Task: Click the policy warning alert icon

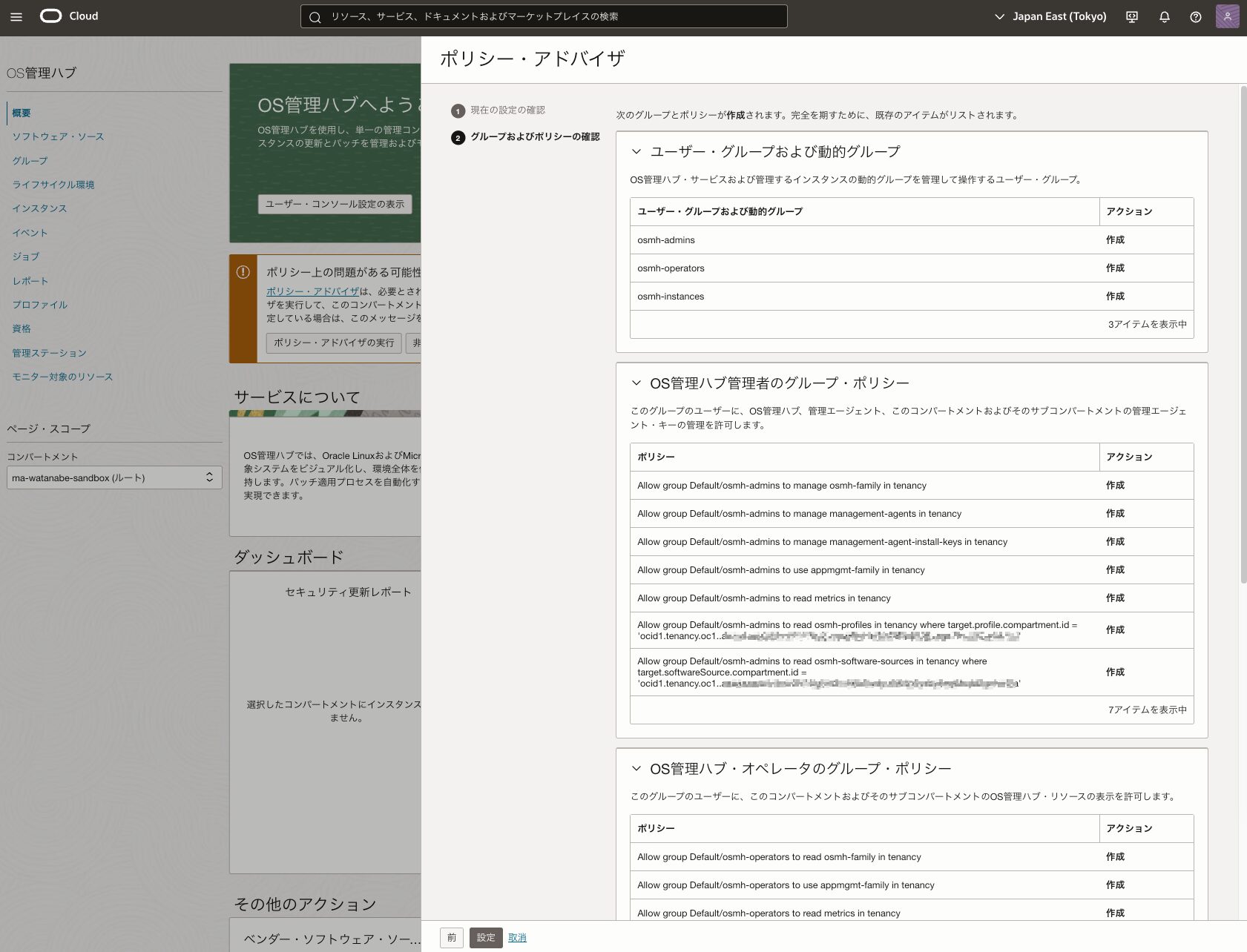Action: click(243, 272)
